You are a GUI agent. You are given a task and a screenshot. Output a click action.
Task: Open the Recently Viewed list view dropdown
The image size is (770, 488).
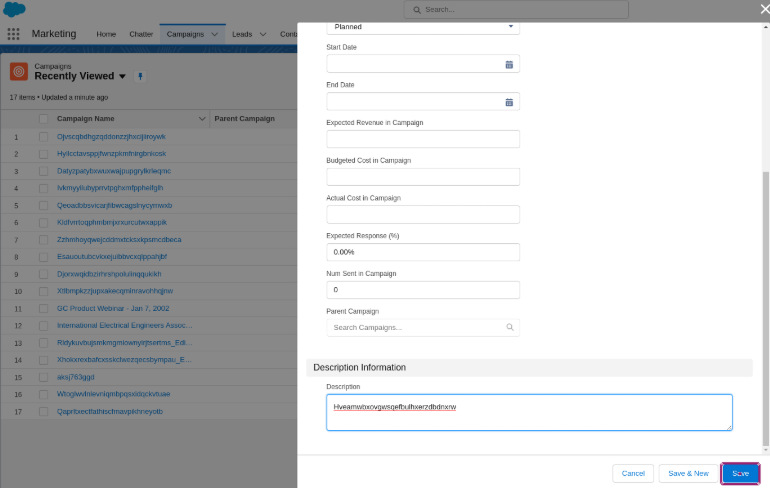point(123,77)
